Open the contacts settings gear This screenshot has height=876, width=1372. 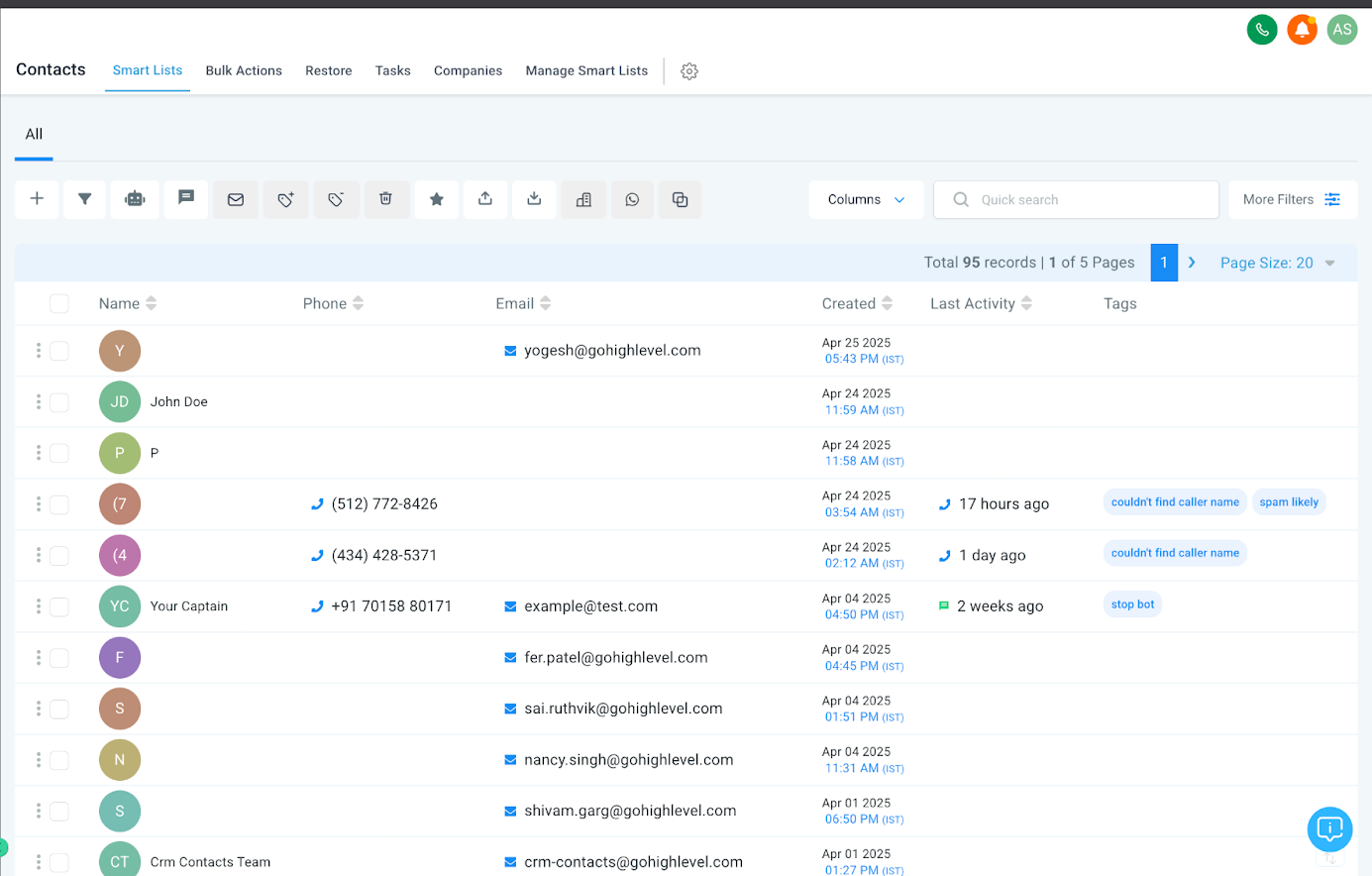tap(689, 71)
